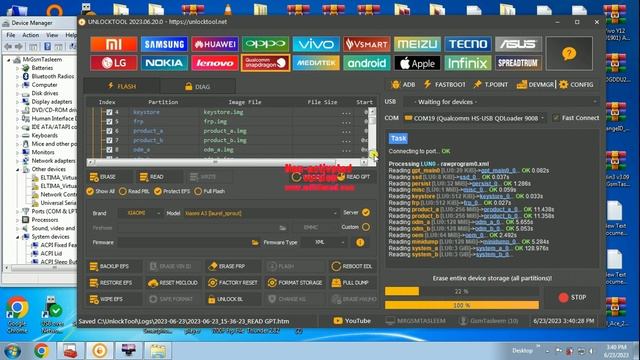Screen dimensions: 640x360
Task: Open View menu in Device Manager
Action: click(52, 35)
